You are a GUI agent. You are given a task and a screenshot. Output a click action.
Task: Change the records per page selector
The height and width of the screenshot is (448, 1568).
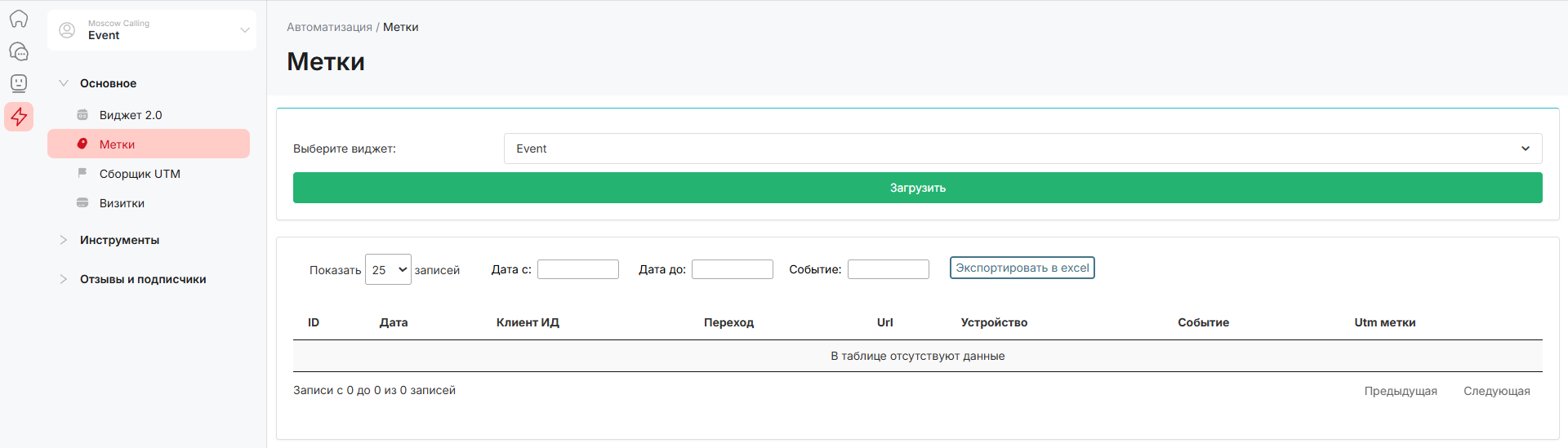pyautogui.click(x=388, y=269)
